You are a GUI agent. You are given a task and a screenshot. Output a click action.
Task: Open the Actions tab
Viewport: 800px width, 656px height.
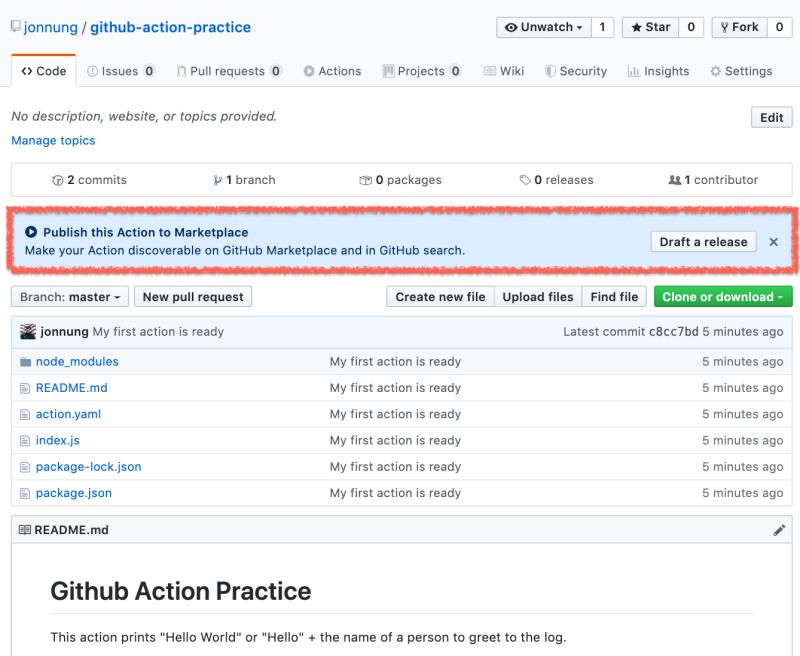(x=334, y=71)
